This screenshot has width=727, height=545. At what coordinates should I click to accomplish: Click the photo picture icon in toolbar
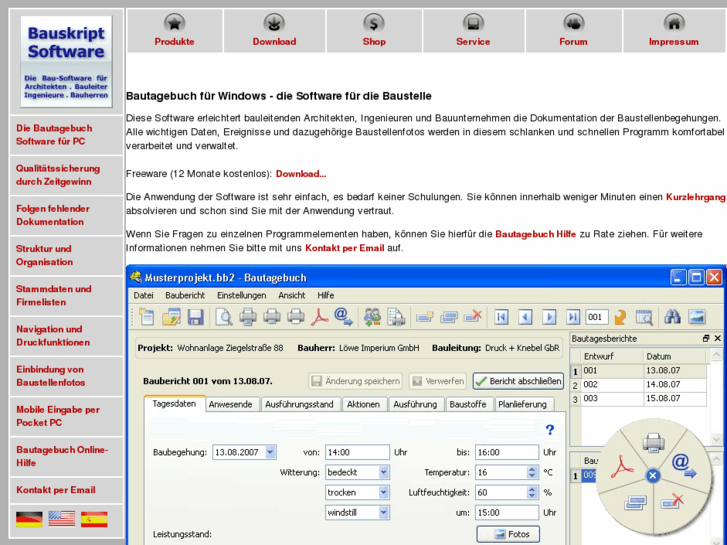[x=697, y=317]
